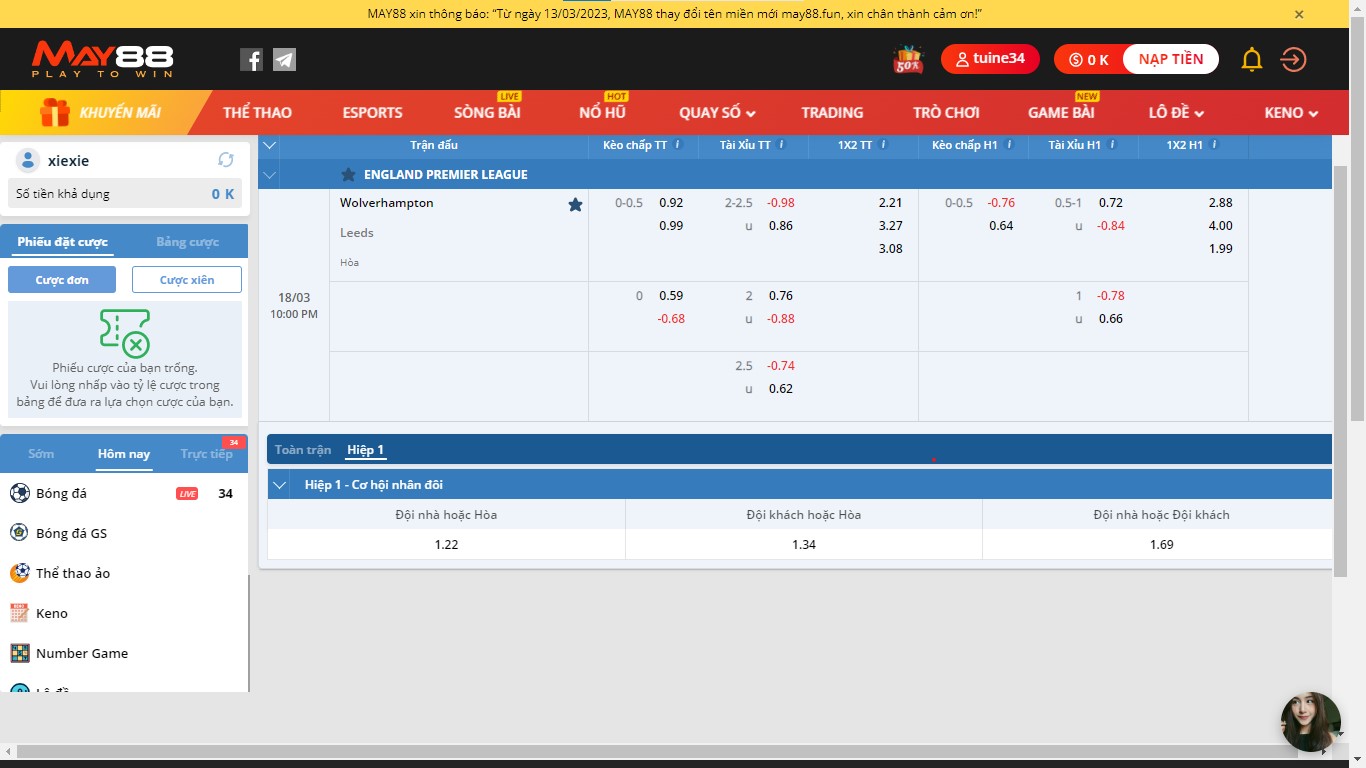Screen dimensions: 1366x768
Task: Click the 50x gift bonus icon
Action: [908, 60]
